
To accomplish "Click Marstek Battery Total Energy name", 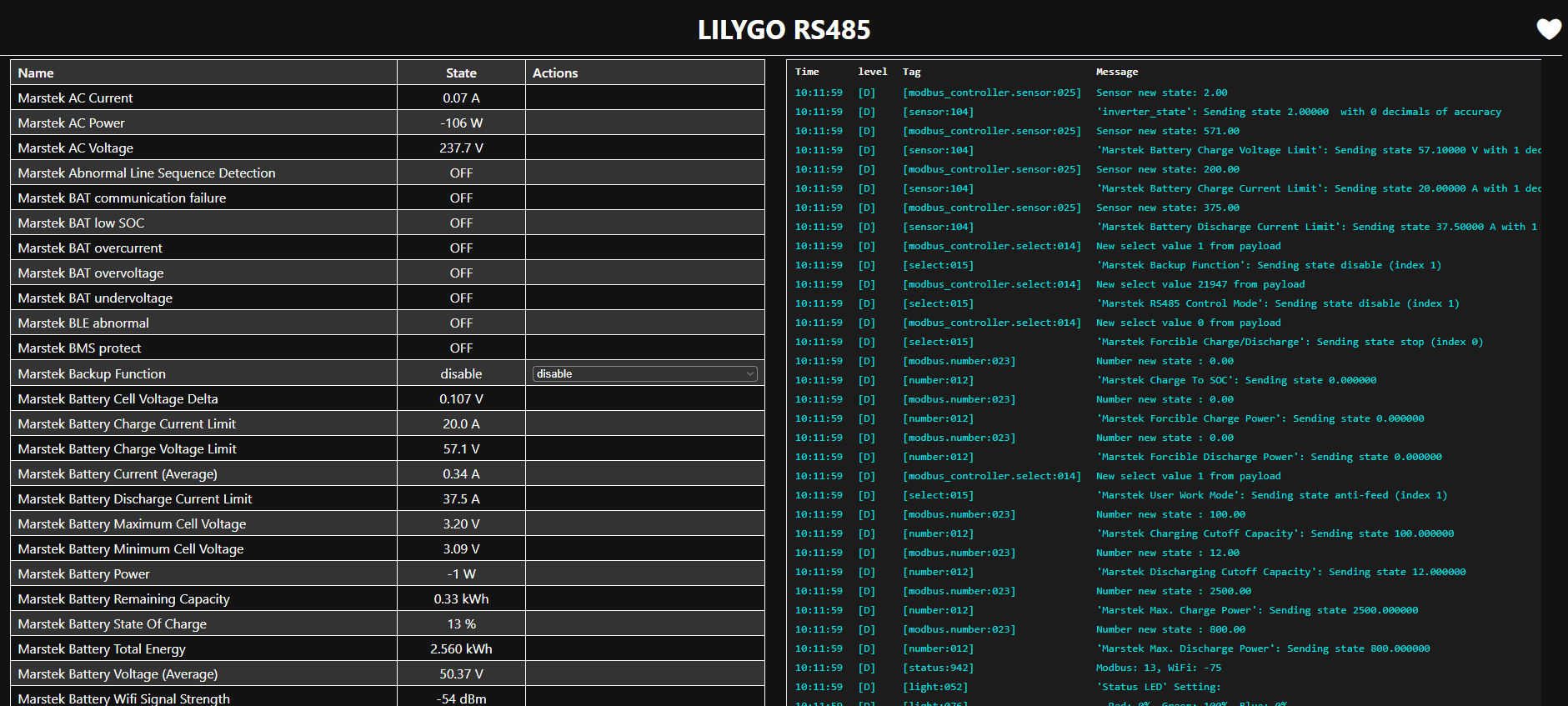I will point(102,648).
